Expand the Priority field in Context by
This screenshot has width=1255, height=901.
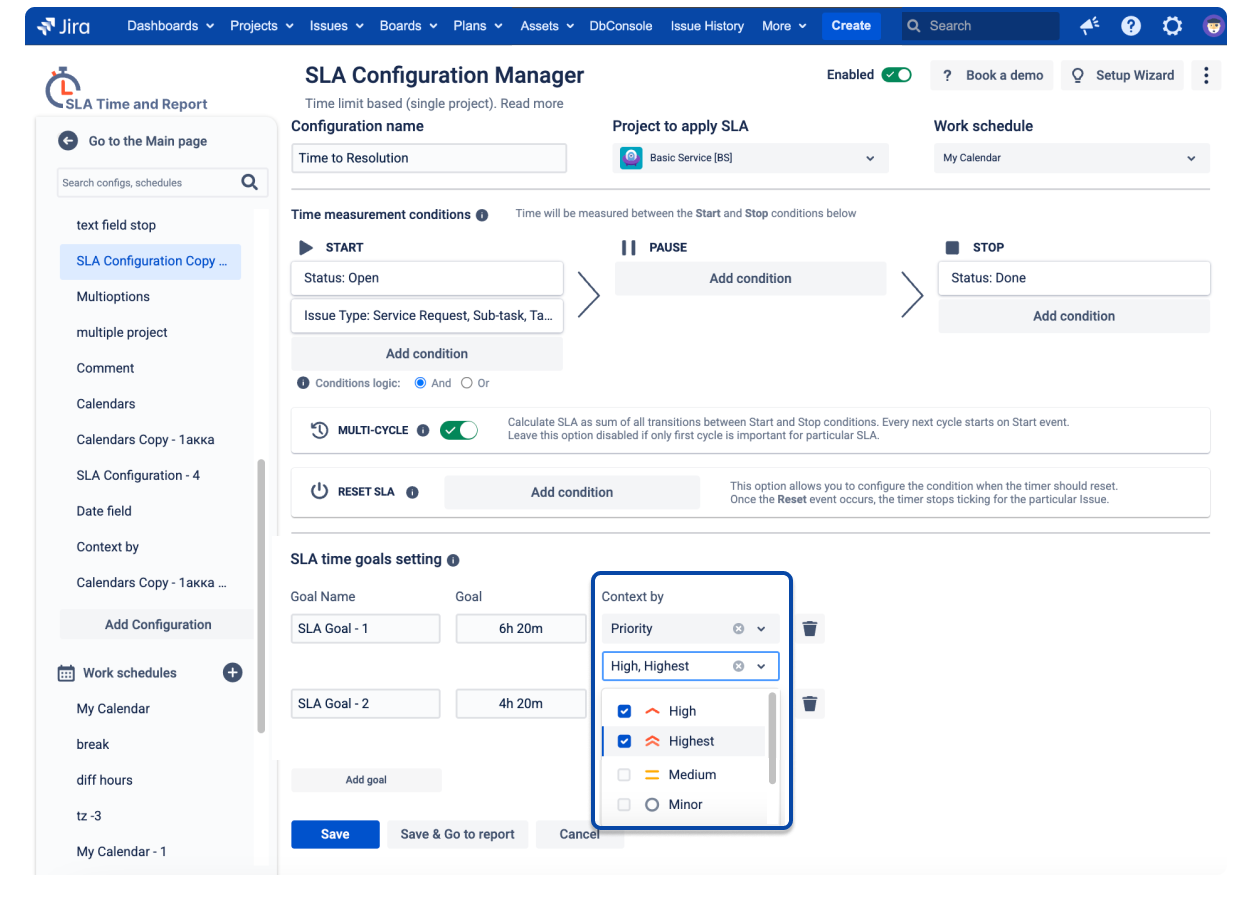click(762, 629)
